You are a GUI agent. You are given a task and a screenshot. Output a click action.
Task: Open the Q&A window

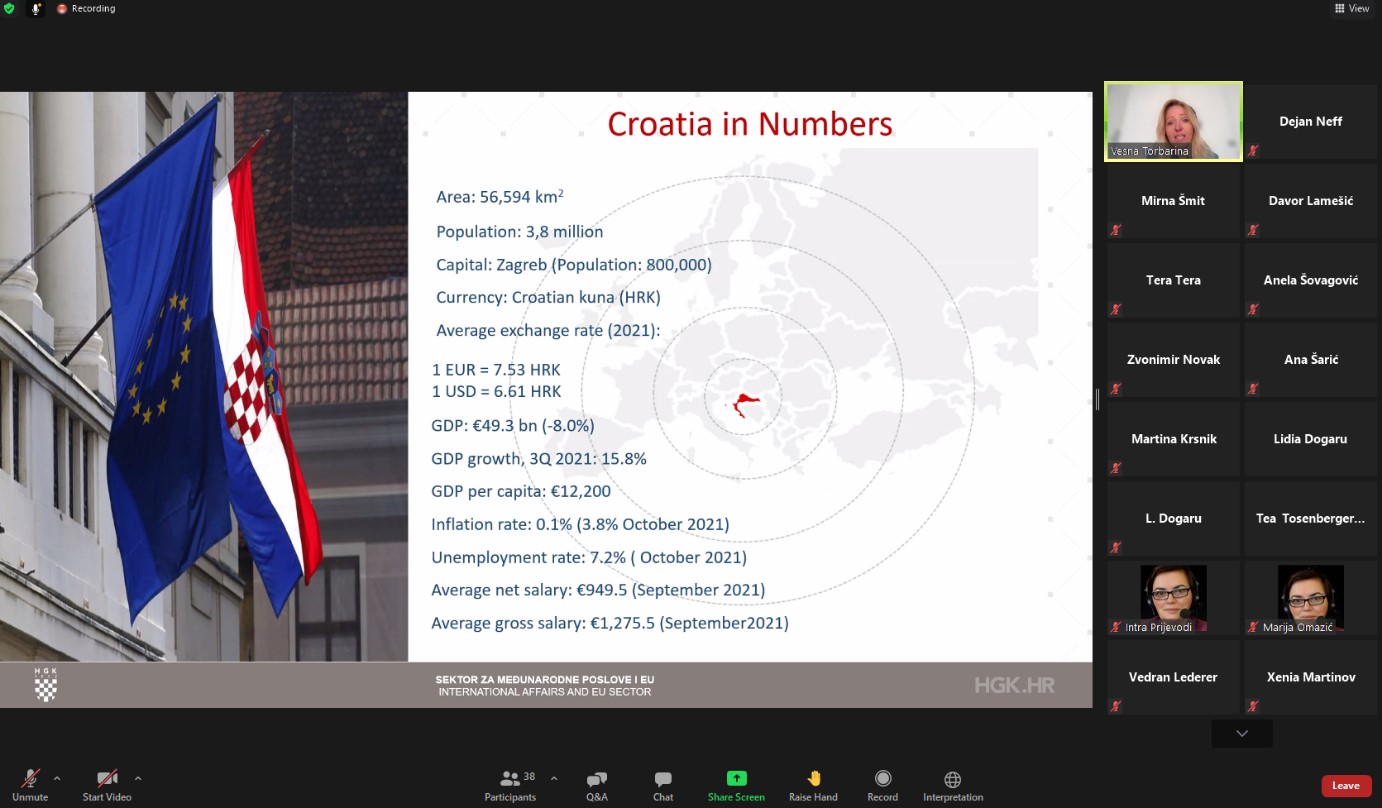tap(597, 784)
